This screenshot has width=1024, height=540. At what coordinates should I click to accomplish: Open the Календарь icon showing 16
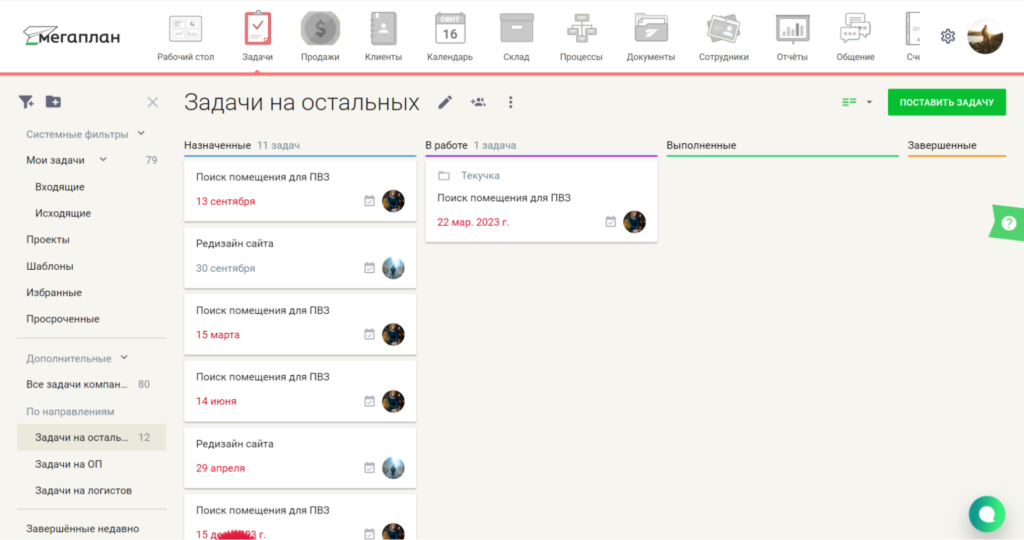pos(450,29)
